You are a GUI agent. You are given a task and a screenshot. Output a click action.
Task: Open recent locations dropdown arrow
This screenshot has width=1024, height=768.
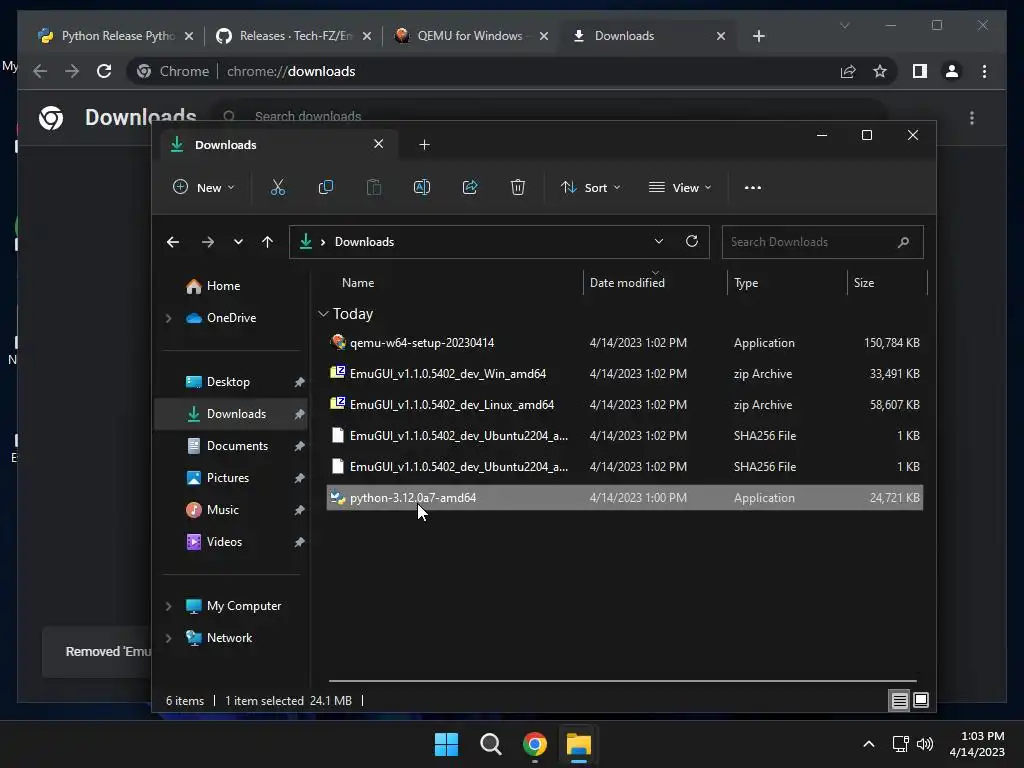click(x=238, y=242)
